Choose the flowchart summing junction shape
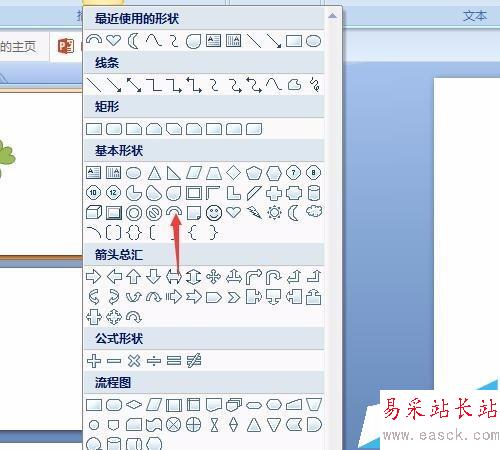The image size is (500, 450). click(174, 425)
